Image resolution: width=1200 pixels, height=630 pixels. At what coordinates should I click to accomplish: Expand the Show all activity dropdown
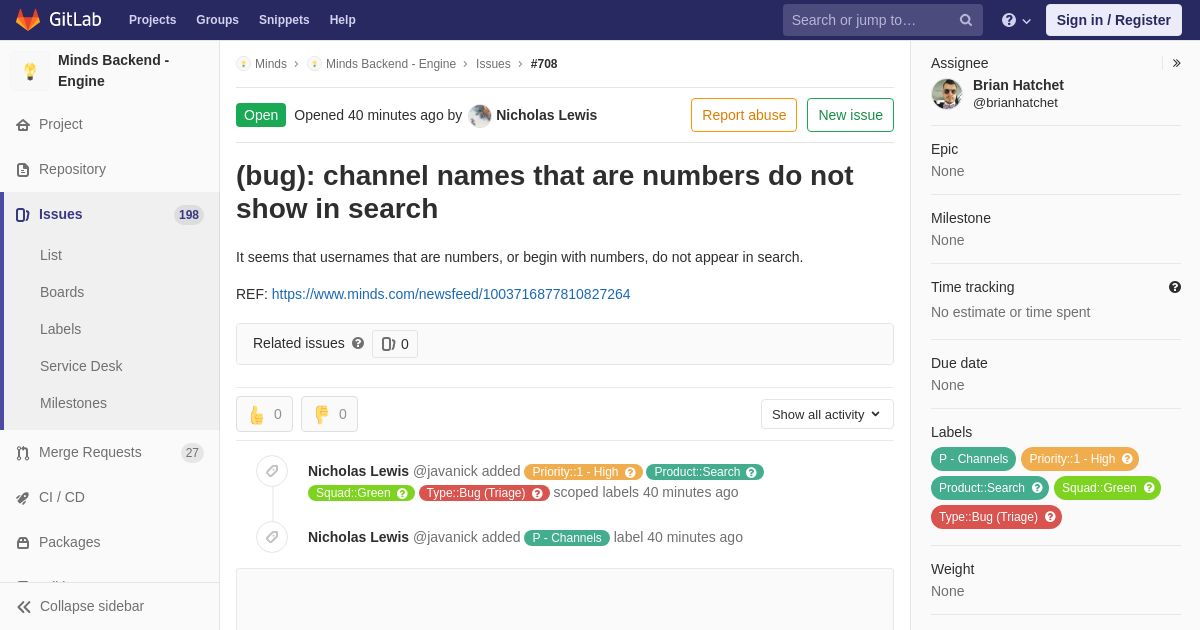point(827,414)
